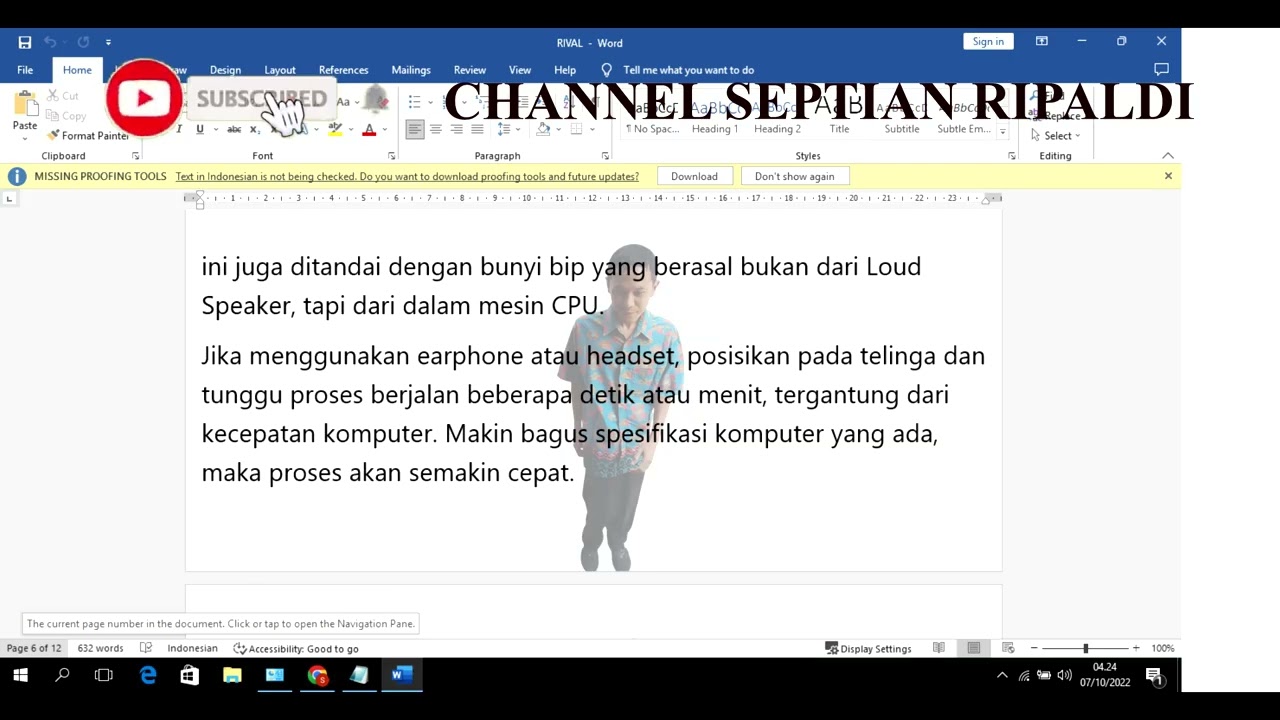Viewport: 1280px width, 720px height.
Task: Click the proofing tools download link text
Action: pos(407,176)
